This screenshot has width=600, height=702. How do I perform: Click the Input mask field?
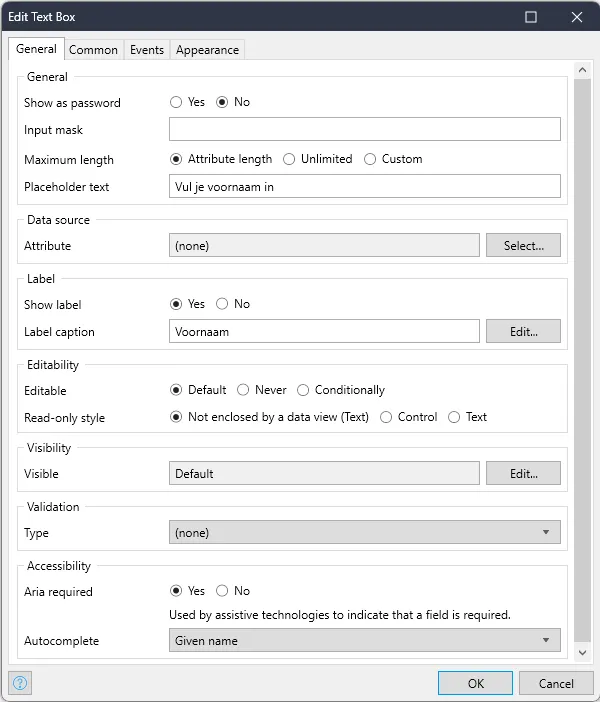(x=364, y=129)
